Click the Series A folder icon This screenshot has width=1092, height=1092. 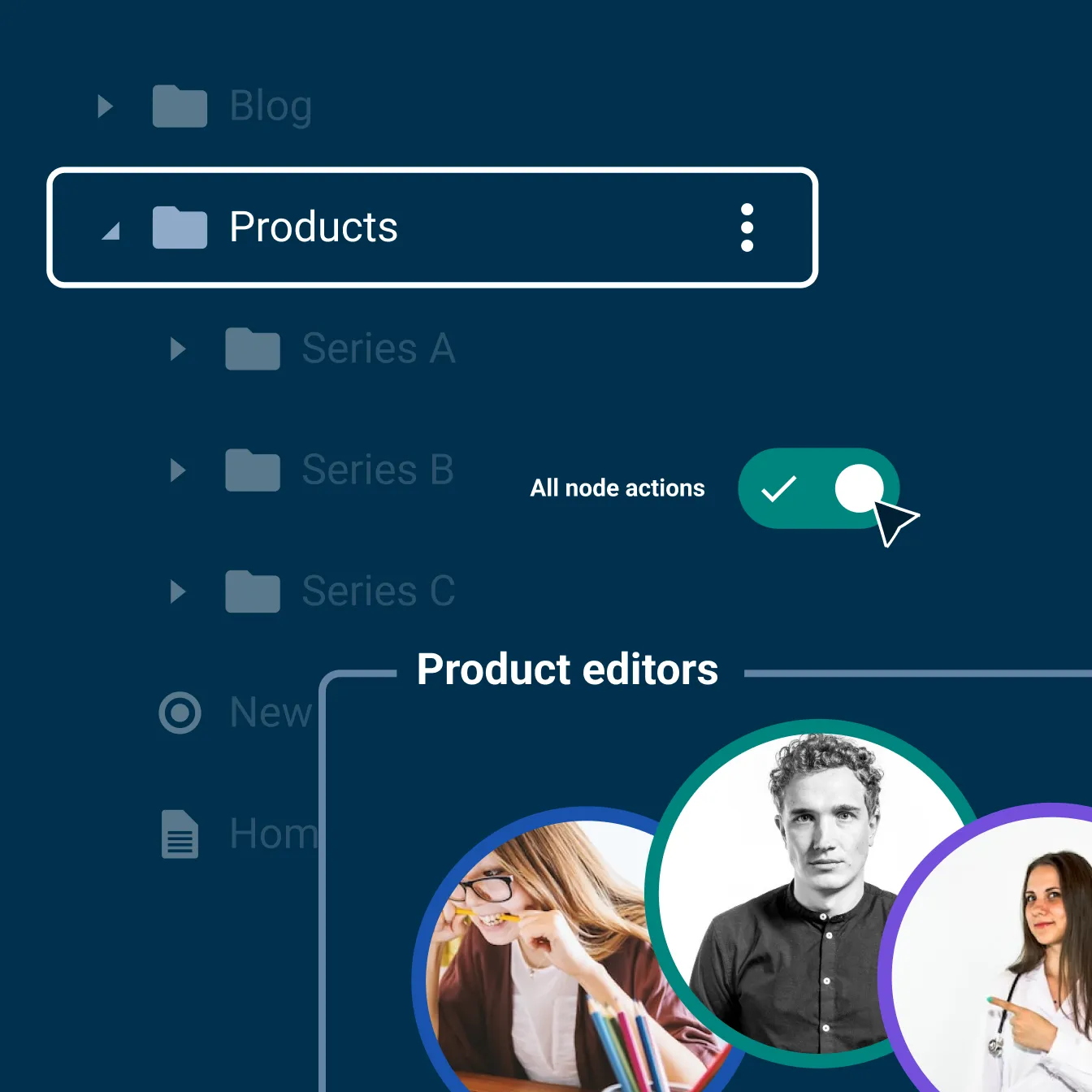pyautogui.click(x=253, y=349)
